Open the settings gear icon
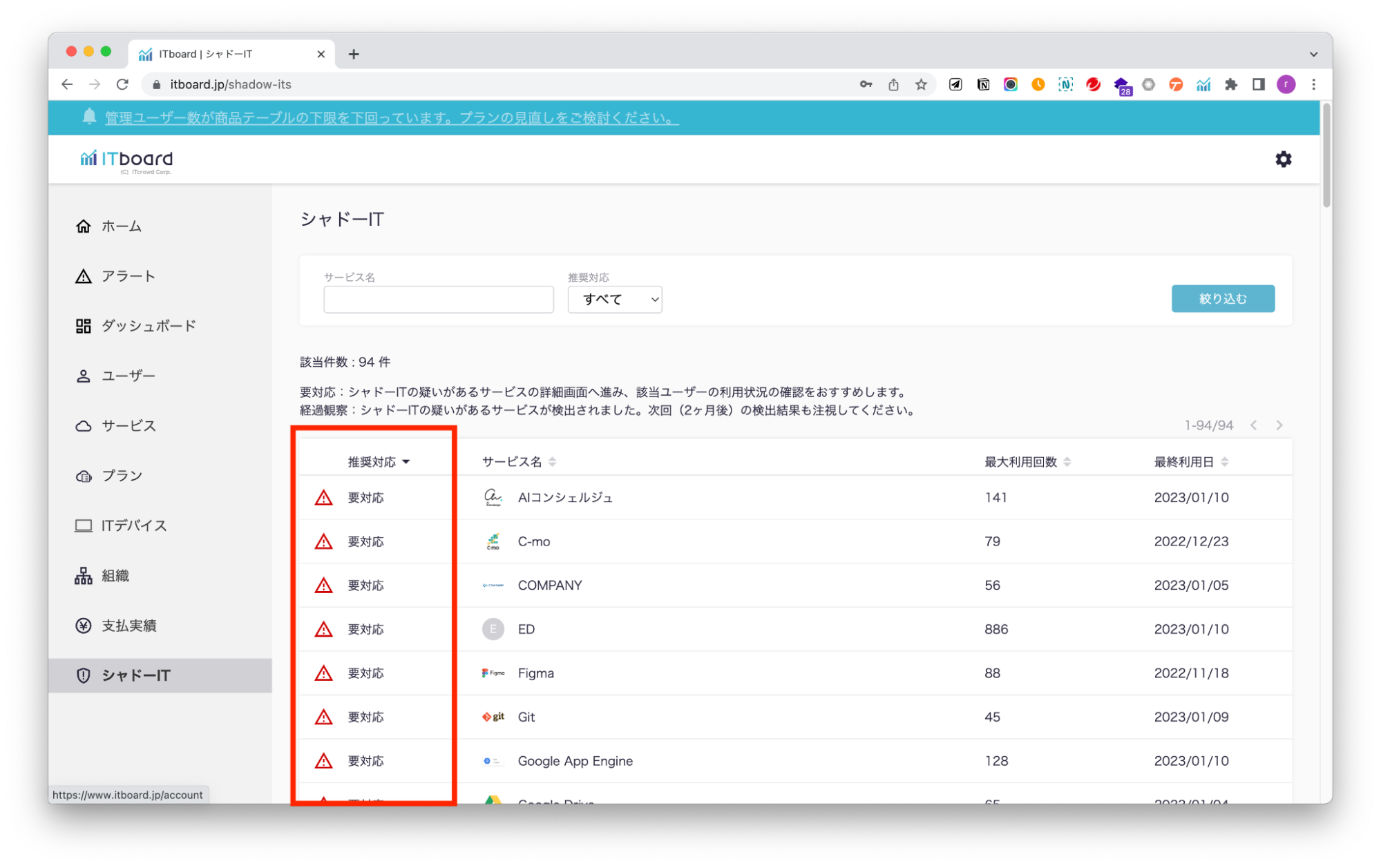This screenshot has width=1381, height=868. click(1283, 160)
